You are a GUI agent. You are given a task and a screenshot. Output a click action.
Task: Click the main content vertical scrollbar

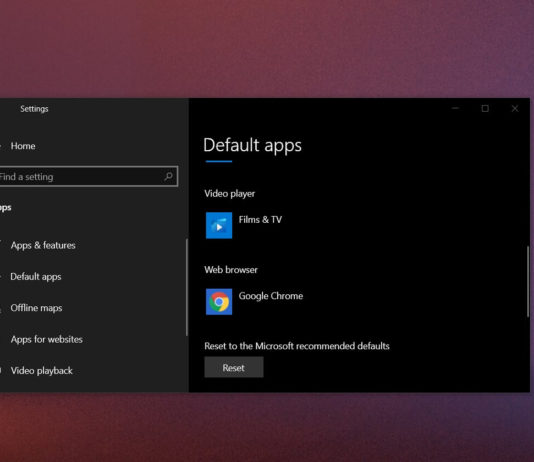tap(528, 282)
